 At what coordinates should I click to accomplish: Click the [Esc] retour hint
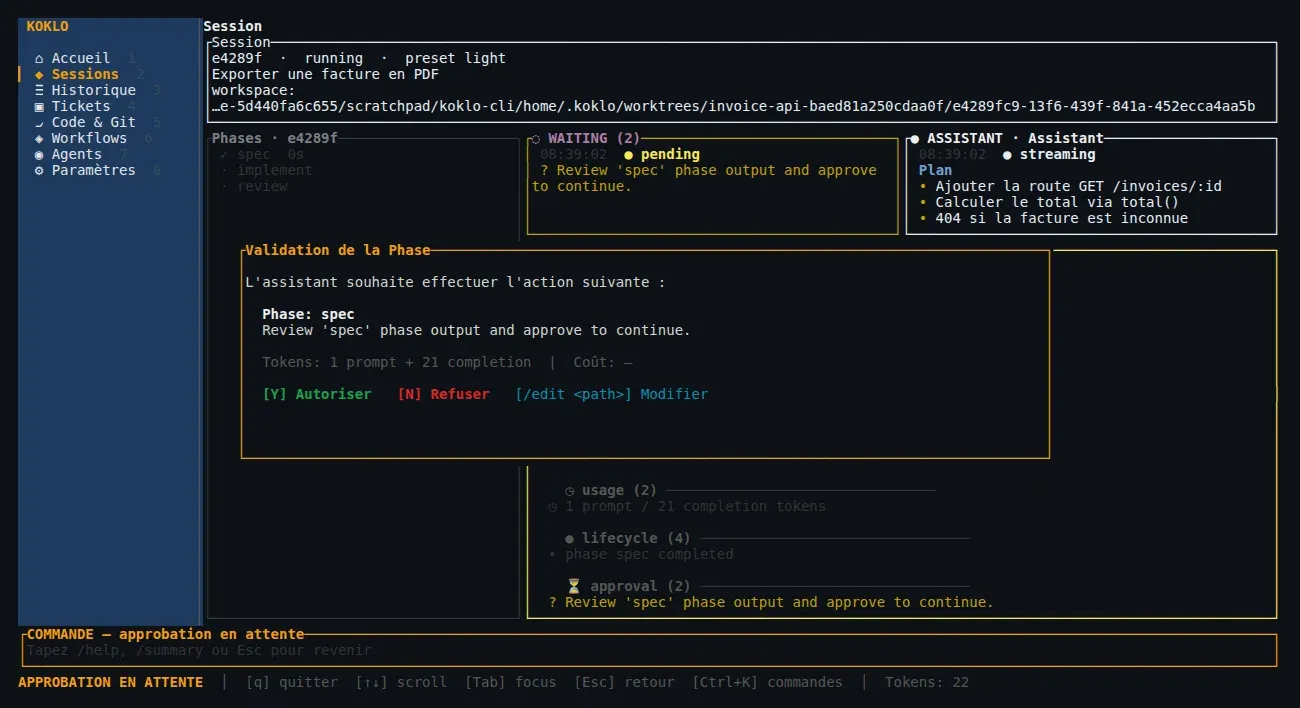pos(624,682)
